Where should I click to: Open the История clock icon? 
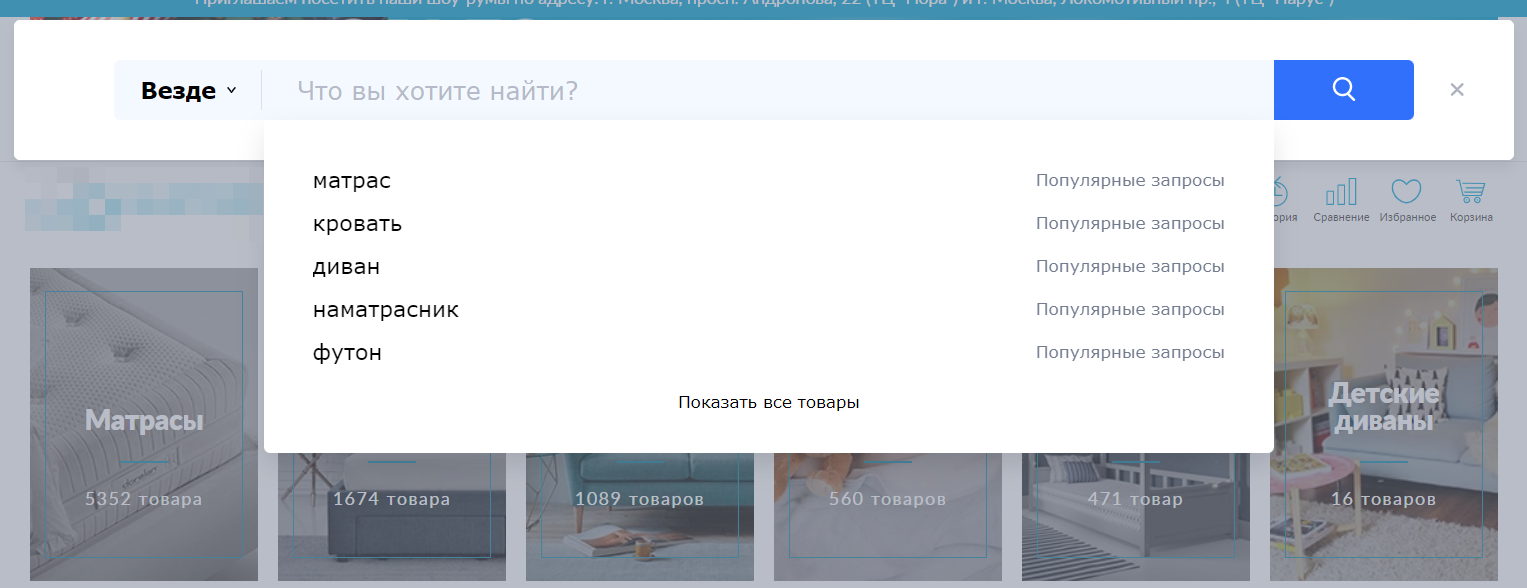point(1281,200)
